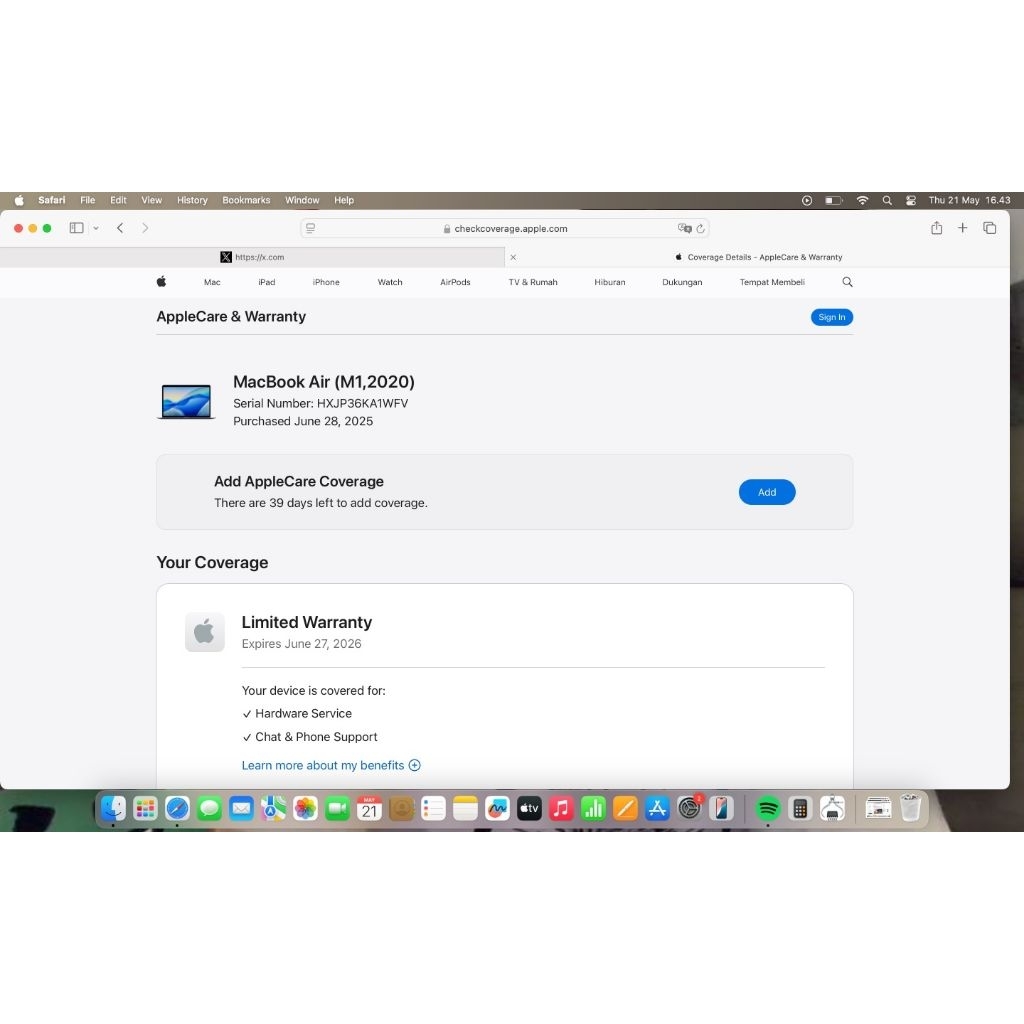Open the View menu
Screen dimensions: 1024x1024
tap(152, 200)
